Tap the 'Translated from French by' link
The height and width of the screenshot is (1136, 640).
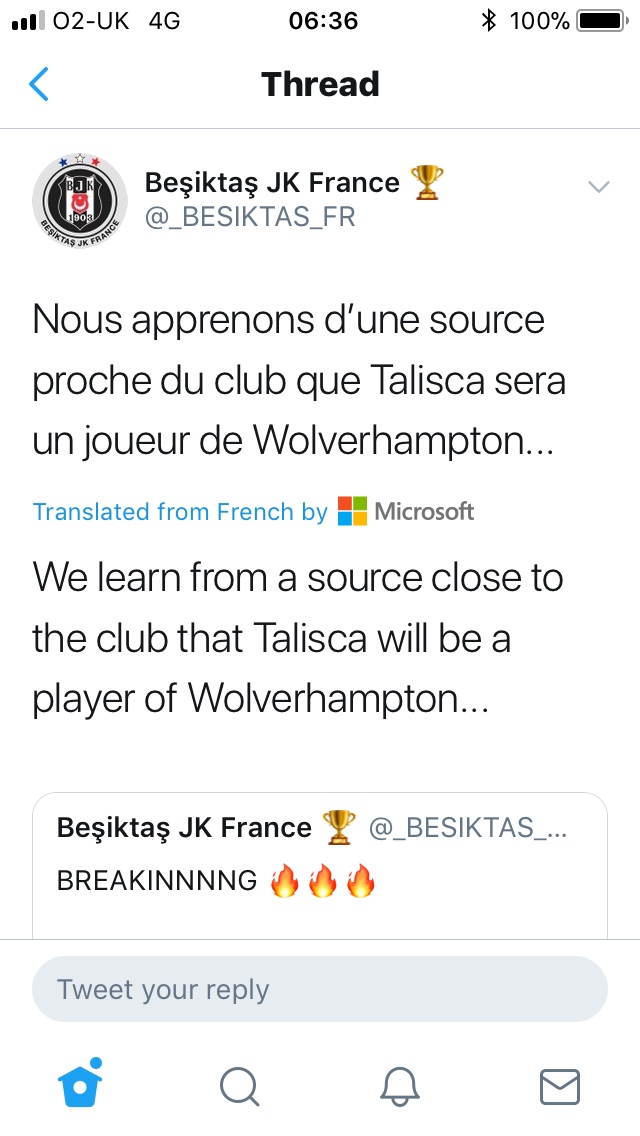[180, 511]
